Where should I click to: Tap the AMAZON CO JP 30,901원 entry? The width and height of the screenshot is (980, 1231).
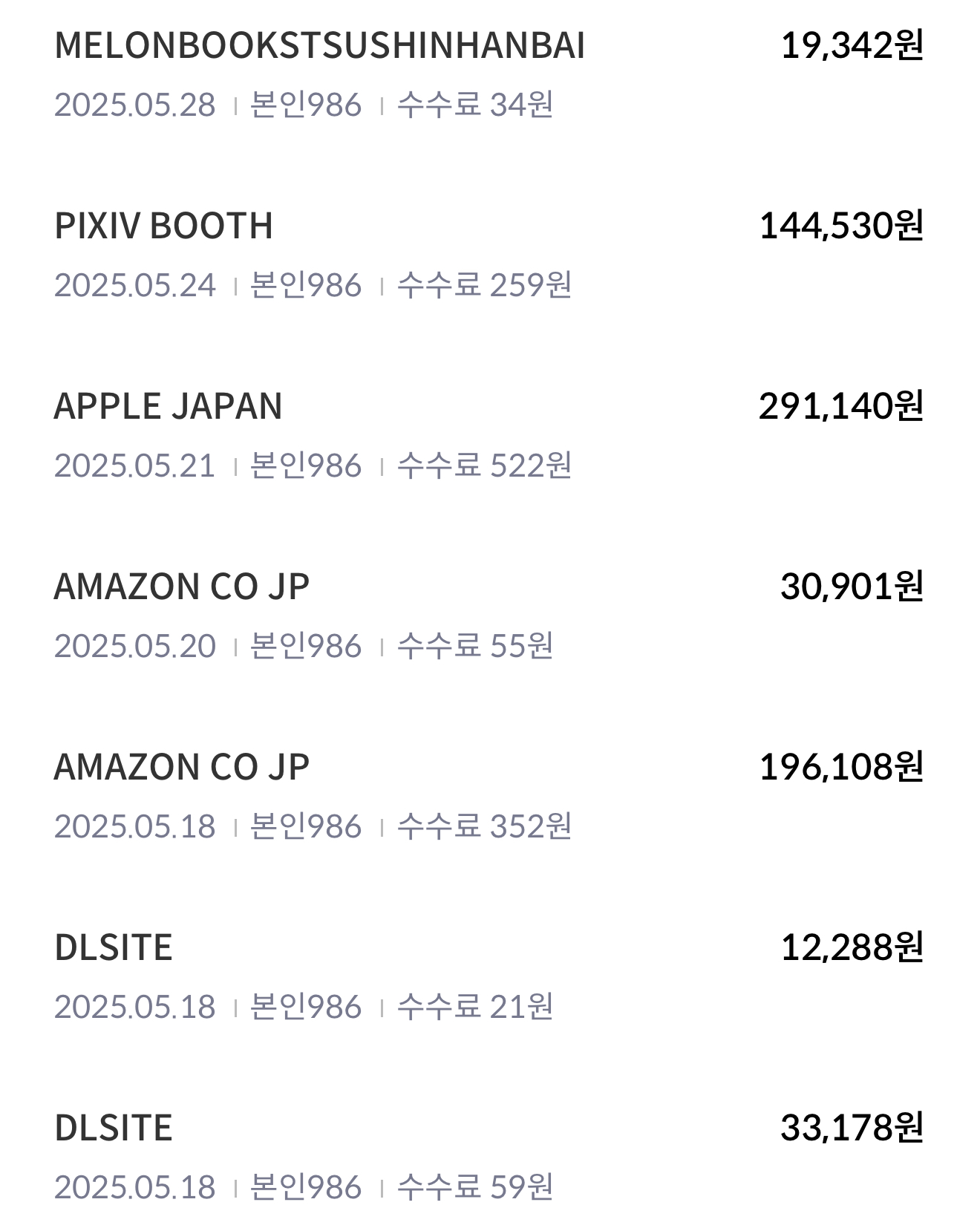tap(490, 615)
